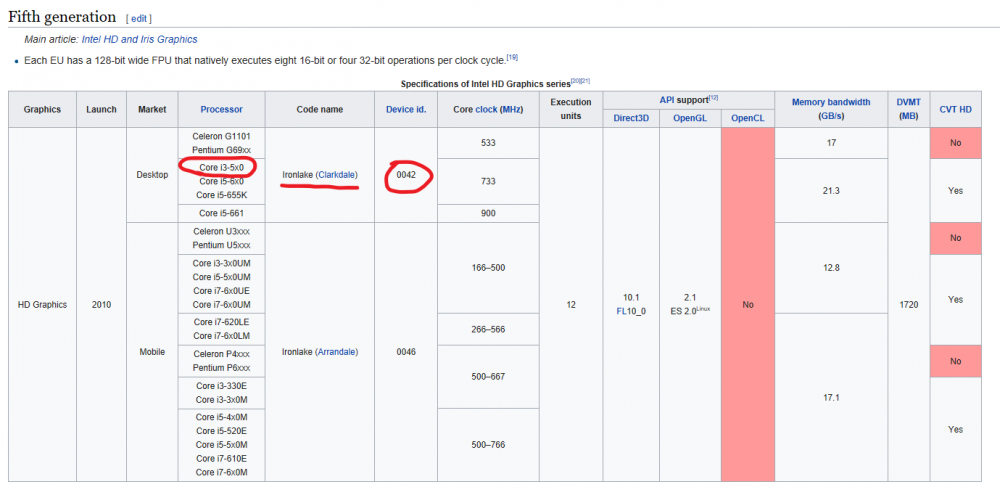The width and height of the screenshot is (1000, 495).
Task: Select the device id 0046 cell
Action: click(x=406, y=351)
